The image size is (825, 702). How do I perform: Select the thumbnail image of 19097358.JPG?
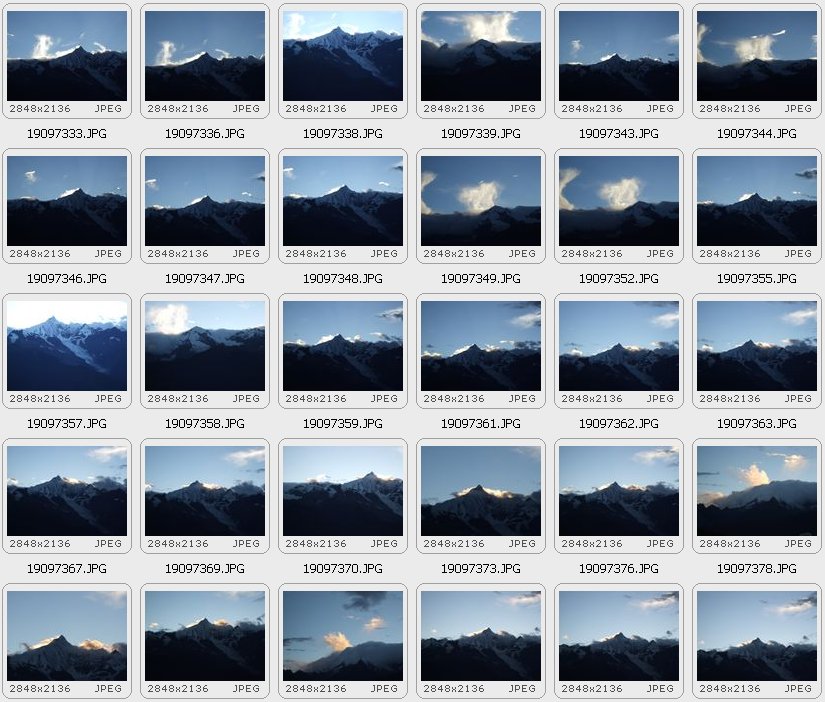(x=205, y=346)
